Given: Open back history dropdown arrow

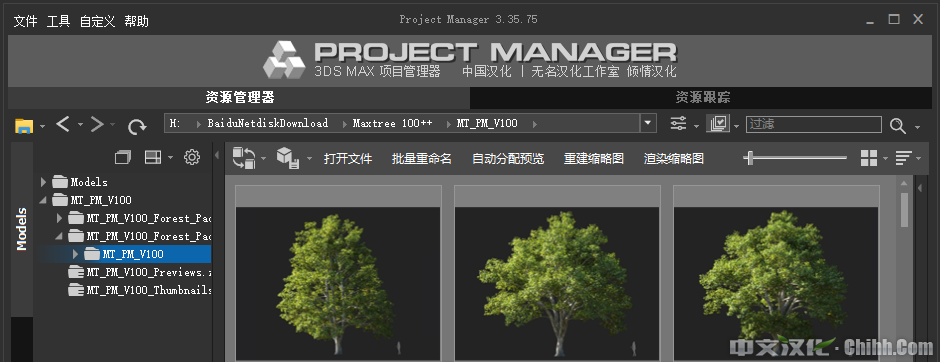Looking at the screenshot, I should click(x=80, y=125).
